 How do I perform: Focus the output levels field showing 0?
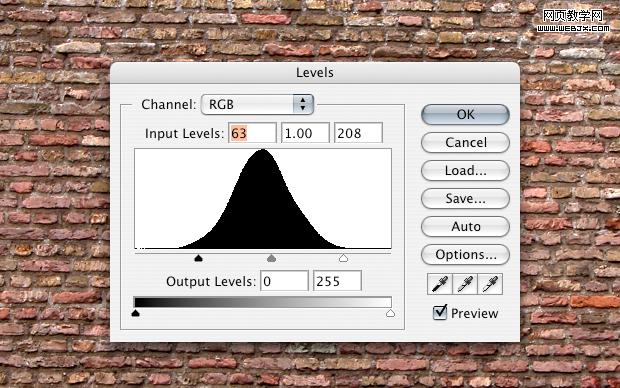click(x=284, y=281)
